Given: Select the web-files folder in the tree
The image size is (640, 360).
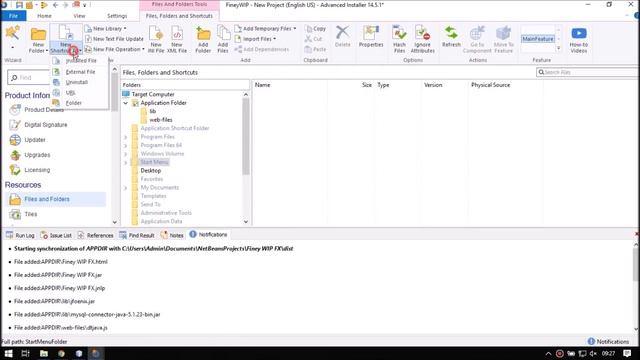Looking at the screenshot, I should tap(160, 120).
